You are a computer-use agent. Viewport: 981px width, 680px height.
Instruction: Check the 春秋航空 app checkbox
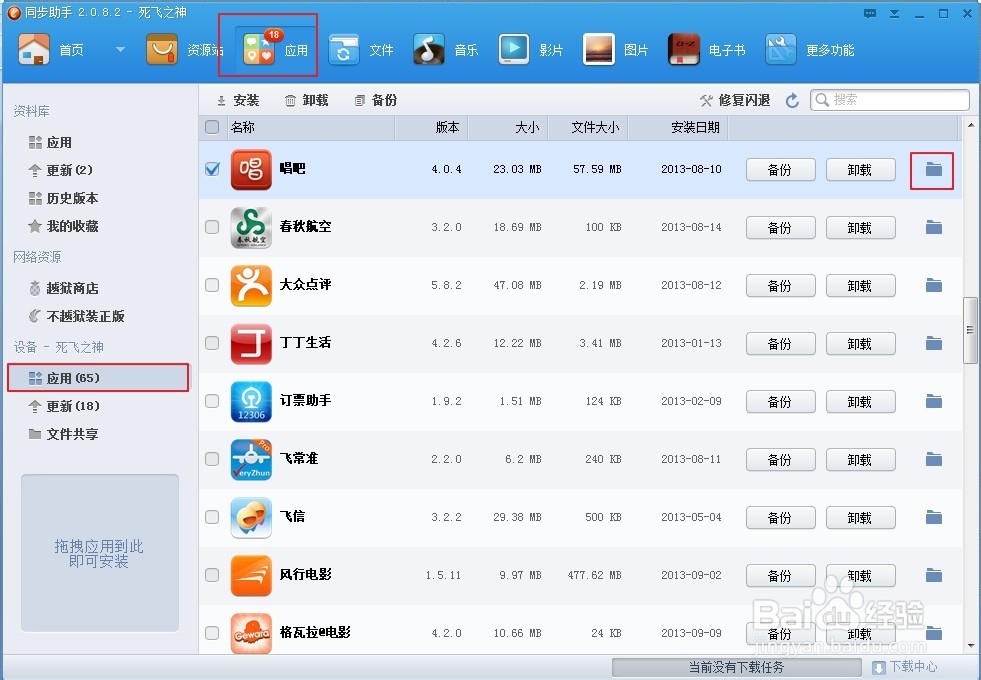tap(212, 227)
